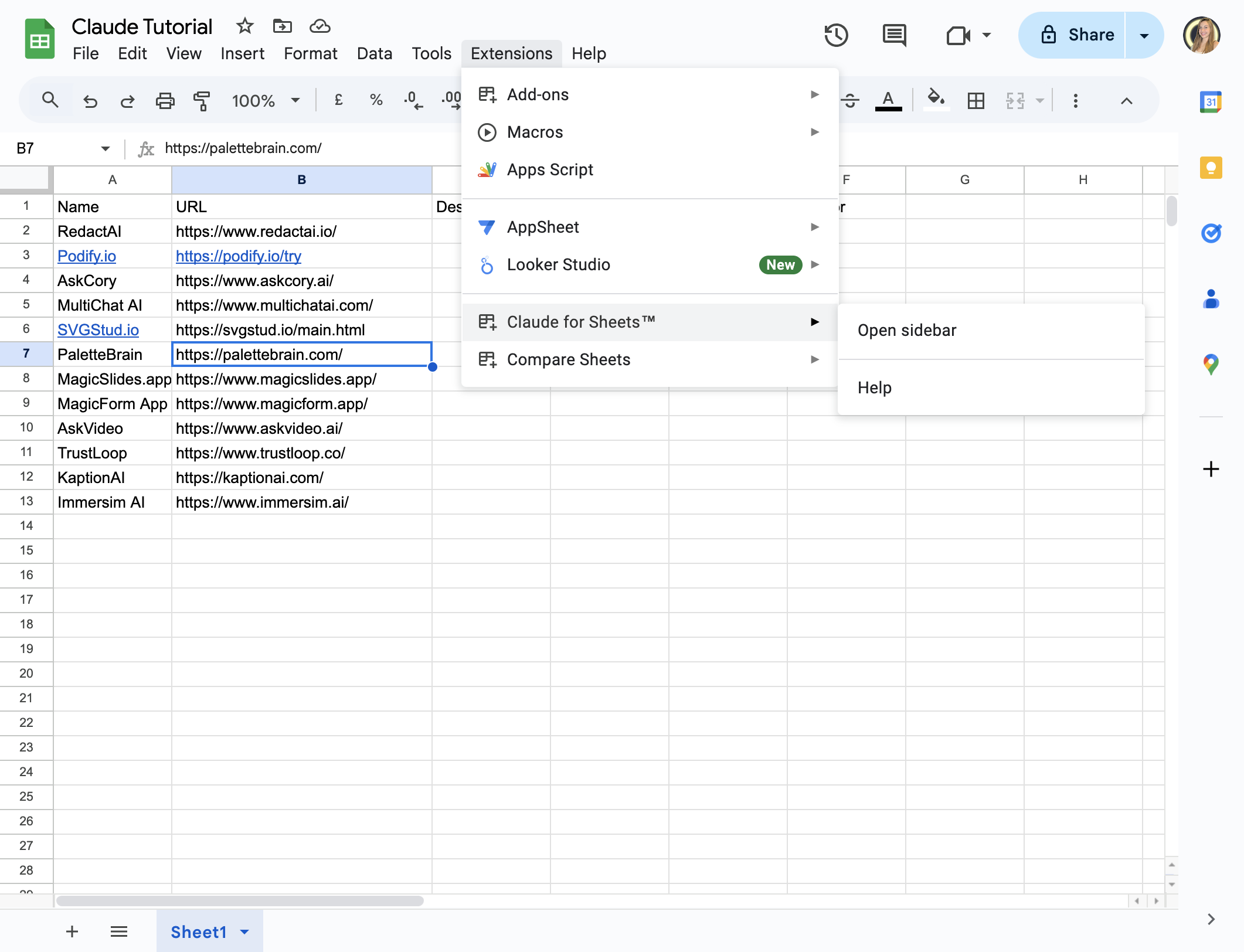The height and width of the screenshot is (952, 1244).
Task: Follow the Podify.io link in A3
Action: click(x=87, y=256)
